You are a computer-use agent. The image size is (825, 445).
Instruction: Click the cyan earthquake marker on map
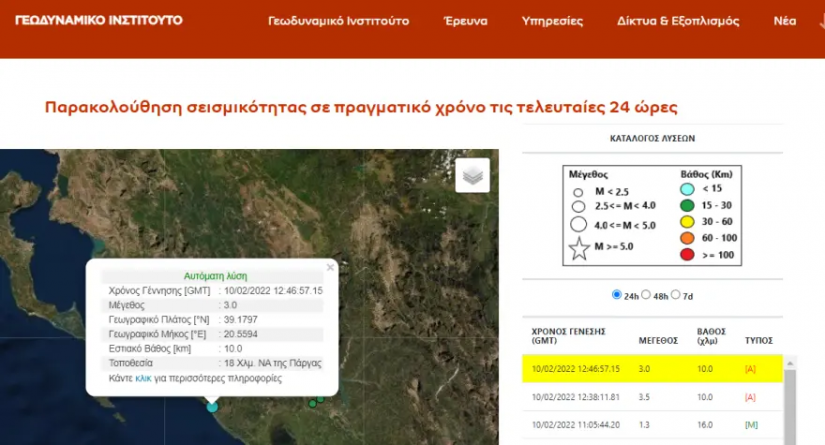point(212,407)
